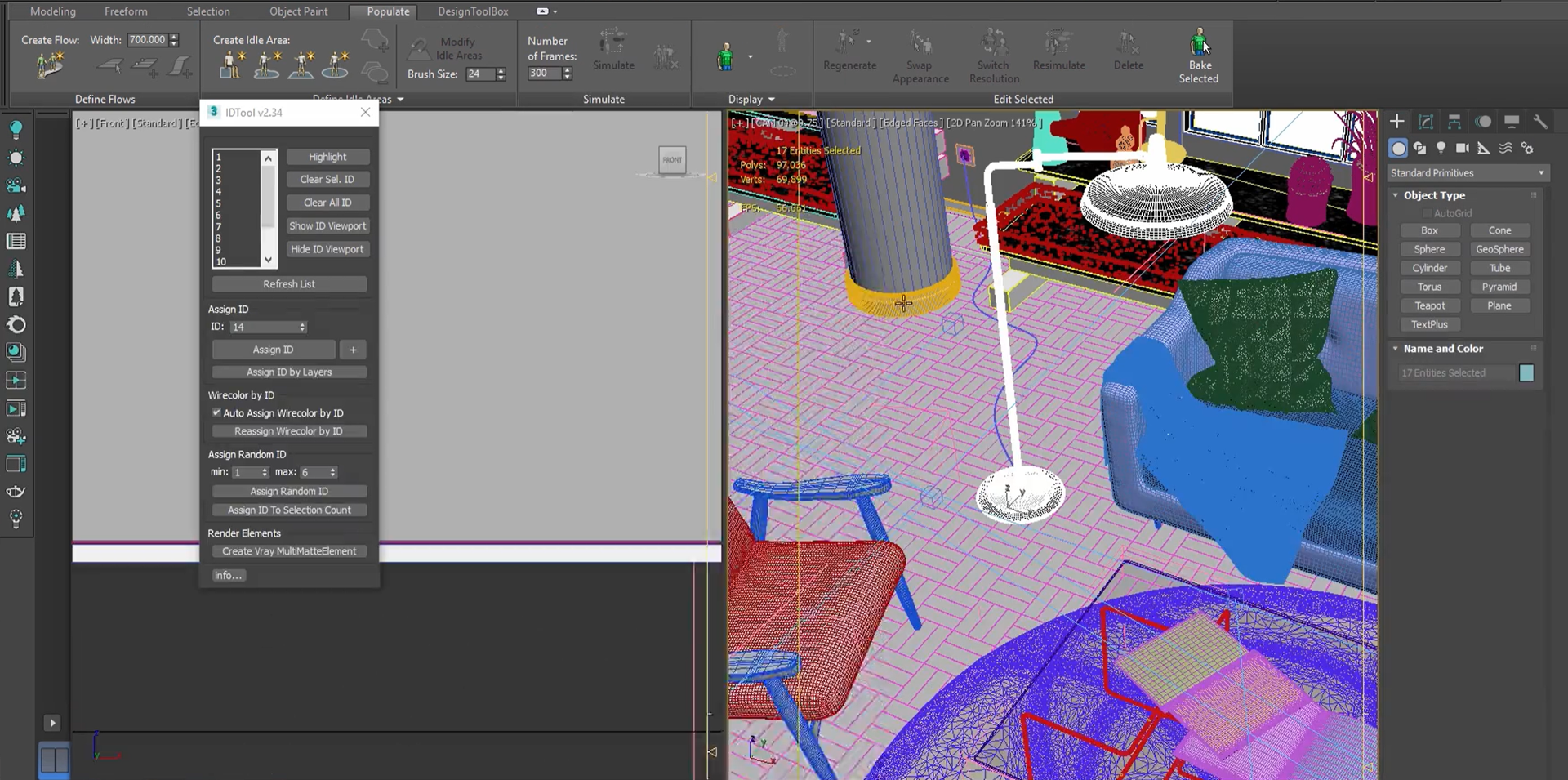1568x780 pixels.
Task: Open the Create panel plus icon
Action: pyautogui.click(x=1397, y=122)
